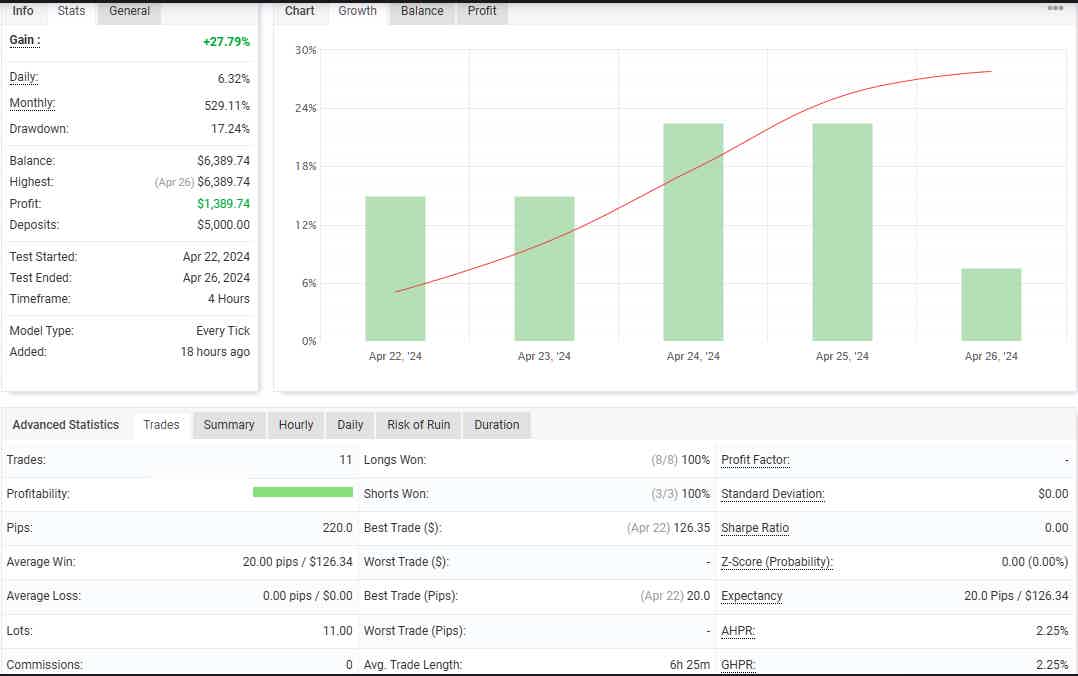
Task: View the Hourly statistics tab
Action: coord(295,425)
